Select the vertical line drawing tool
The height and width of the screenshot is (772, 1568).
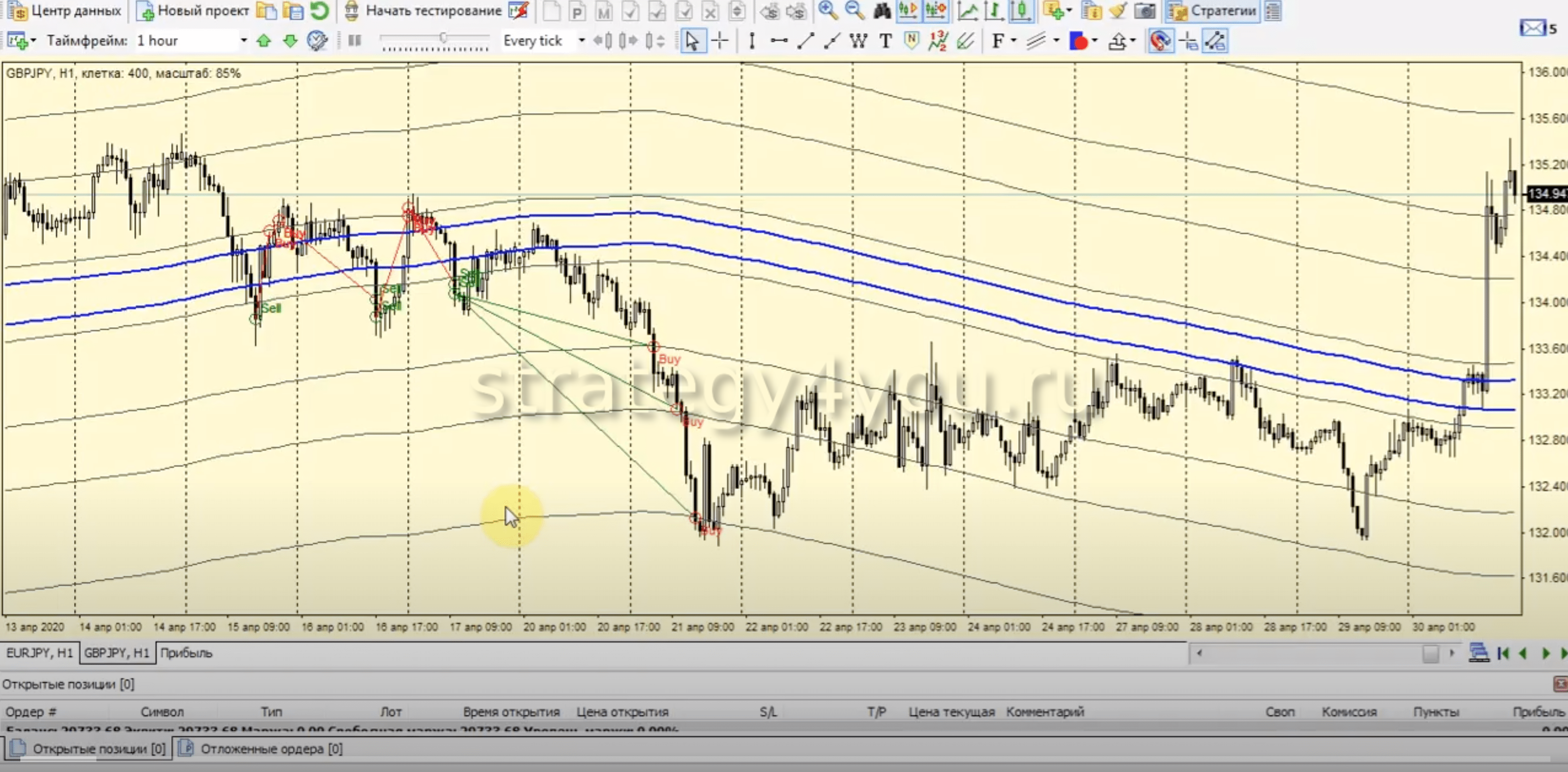[x=752, y=41]
